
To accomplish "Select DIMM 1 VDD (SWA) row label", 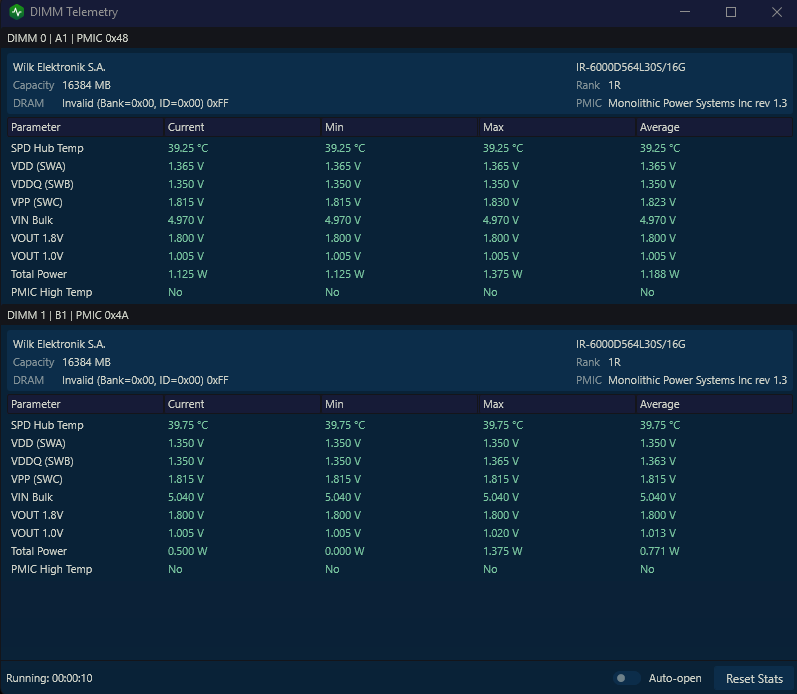I will [38, 443].
